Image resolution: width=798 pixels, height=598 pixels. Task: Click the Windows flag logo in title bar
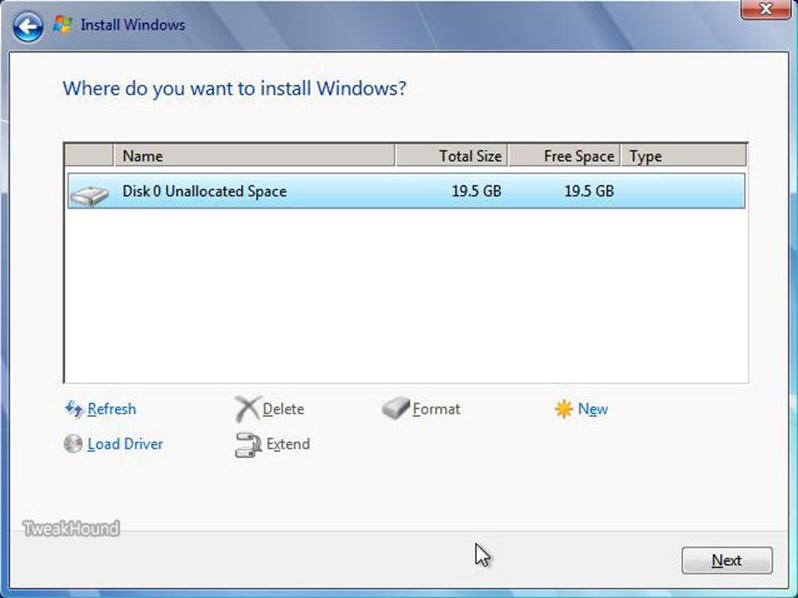[x=62, y=24]
